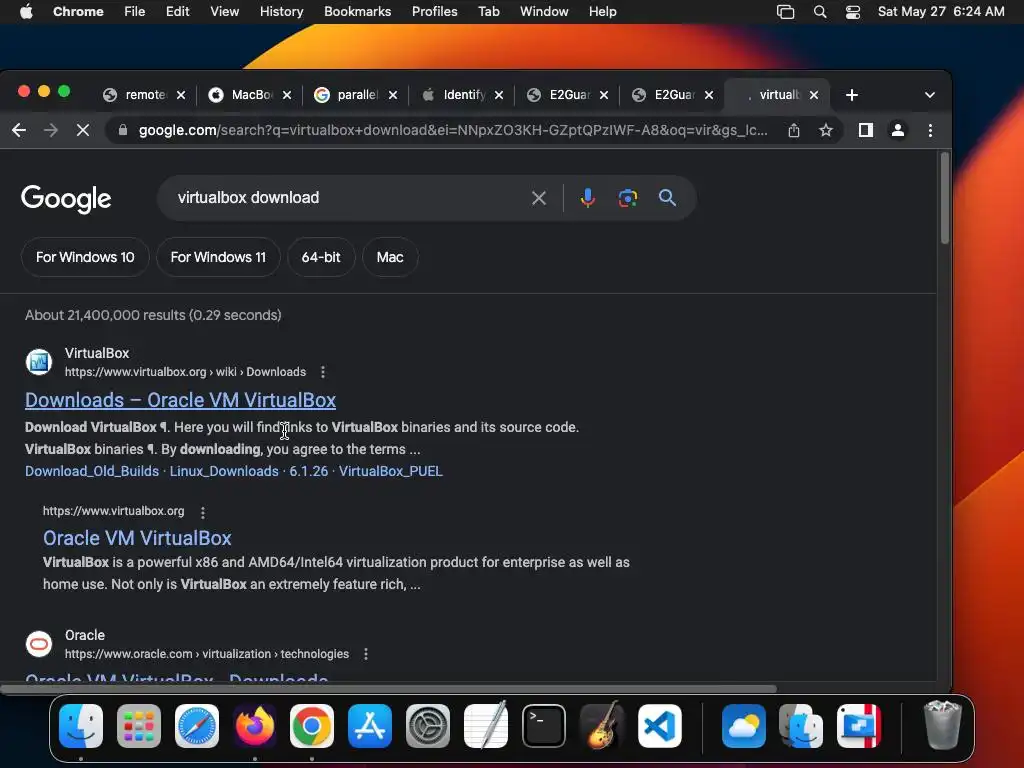The width and height of the screenshot is (1024, 768).
Task: Open Linux_Downloads sitelink
Action: click(224, 472)
